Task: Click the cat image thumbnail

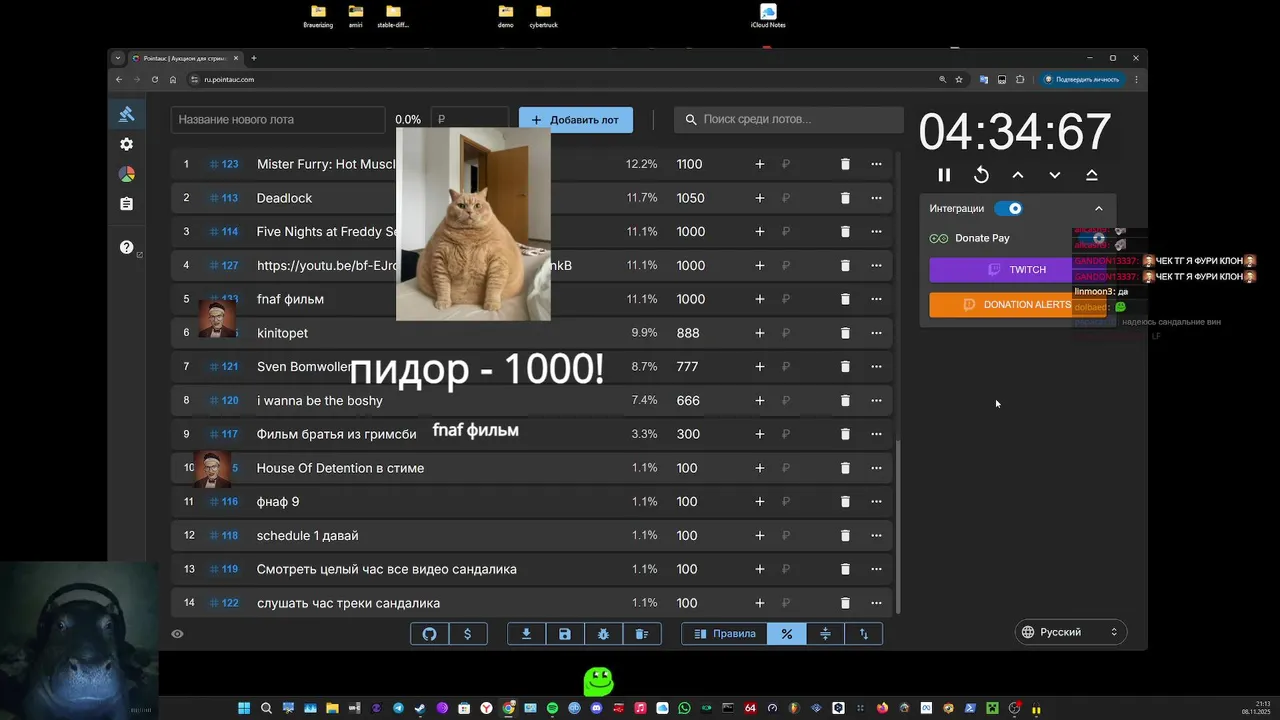Action: click(473, 224)
